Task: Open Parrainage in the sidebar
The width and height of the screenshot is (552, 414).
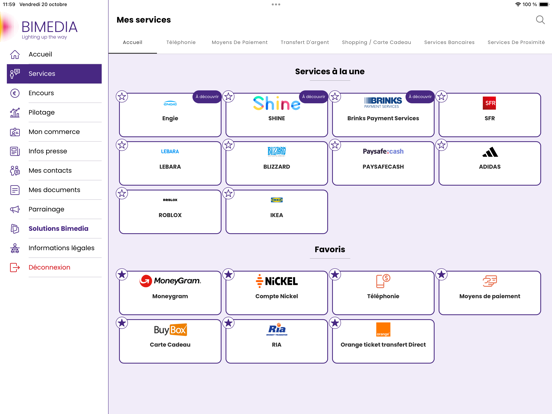Action: [x=54, y=209]
